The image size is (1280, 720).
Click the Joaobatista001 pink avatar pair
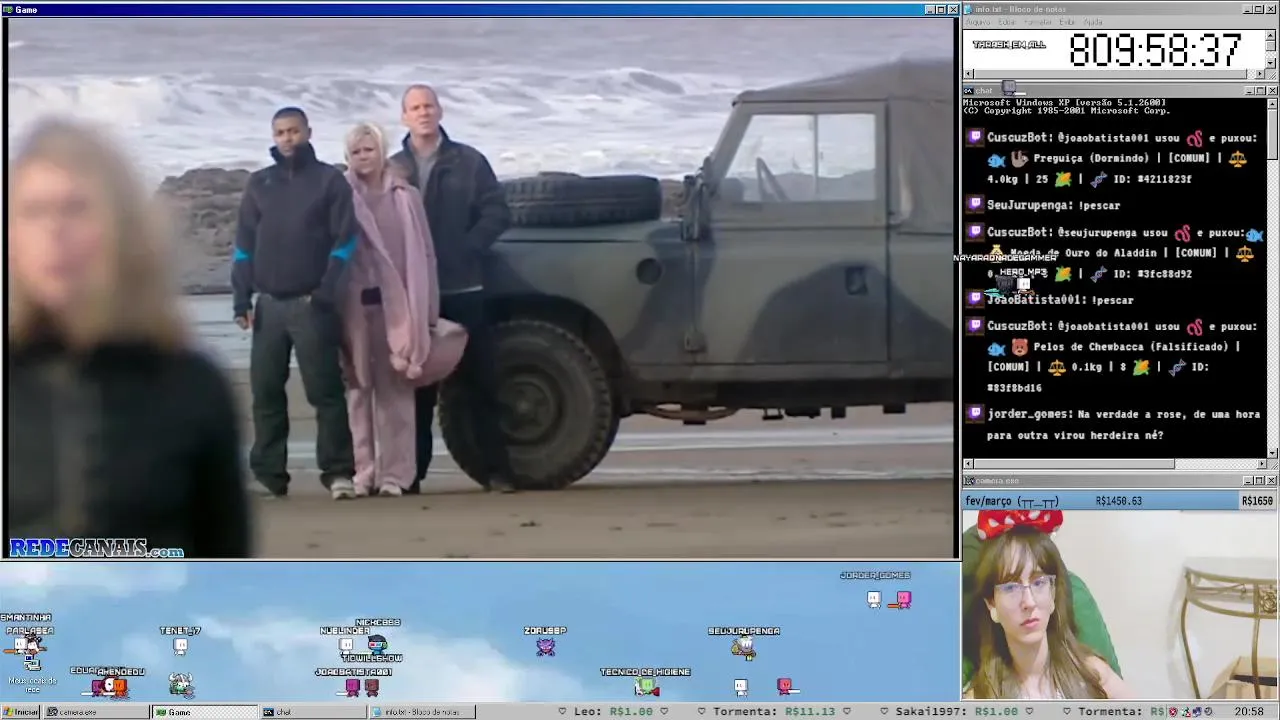click(362, 687)
